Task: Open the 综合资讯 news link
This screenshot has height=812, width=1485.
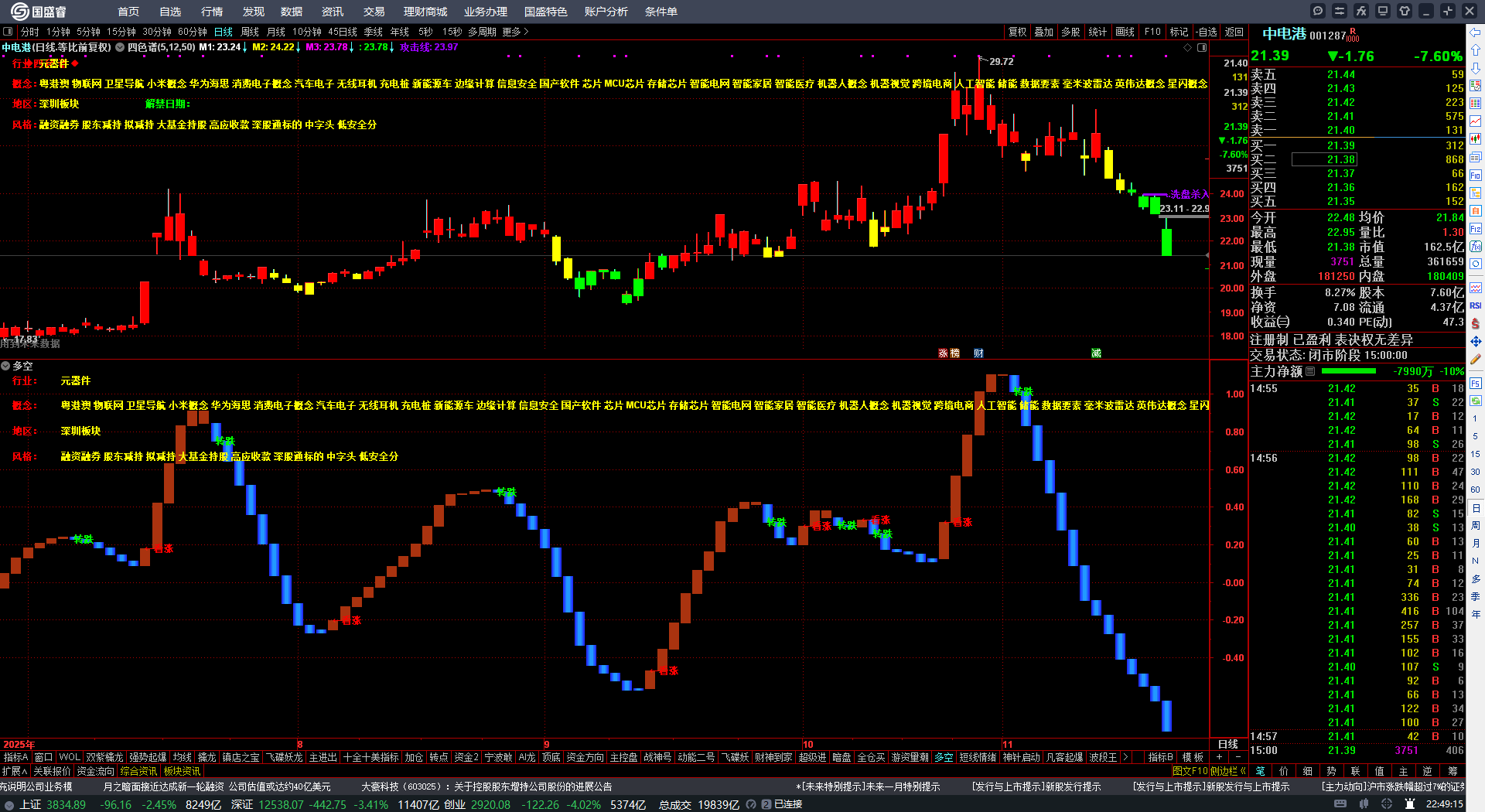Action: click(x=138, y=771)
